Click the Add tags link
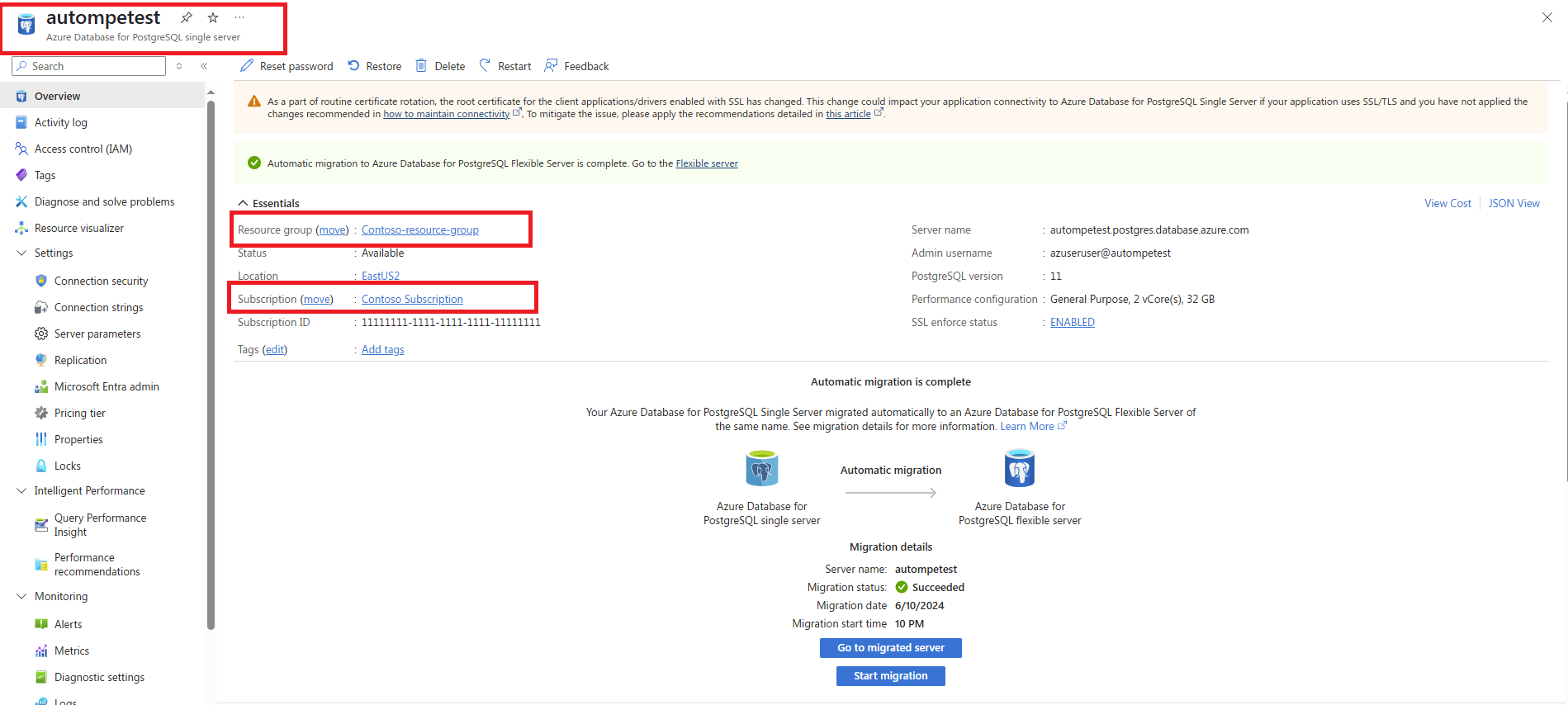Screen dimensions: 1568x705 click(383, 349)
